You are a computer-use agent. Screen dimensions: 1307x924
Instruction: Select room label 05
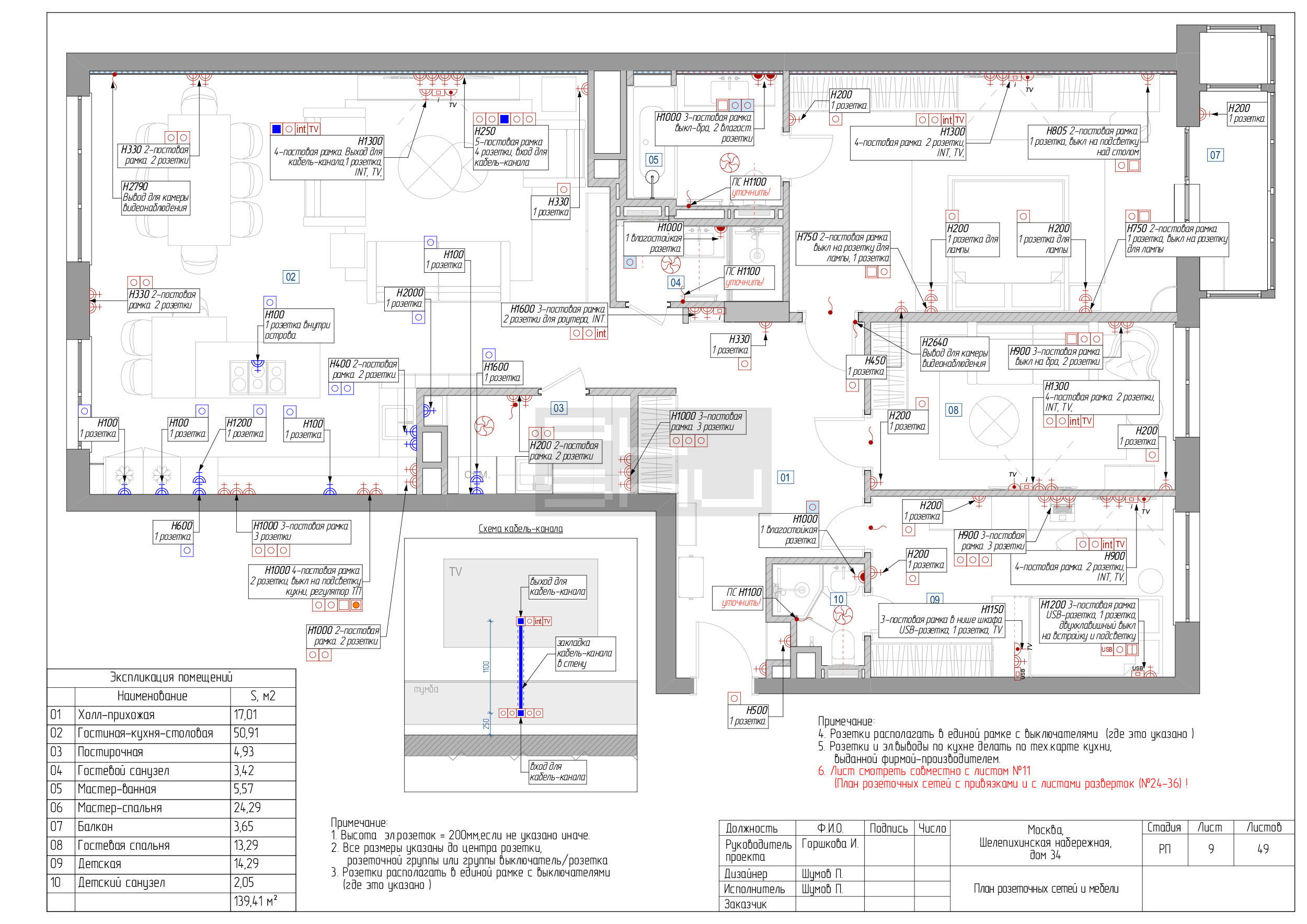click(653, 160)
